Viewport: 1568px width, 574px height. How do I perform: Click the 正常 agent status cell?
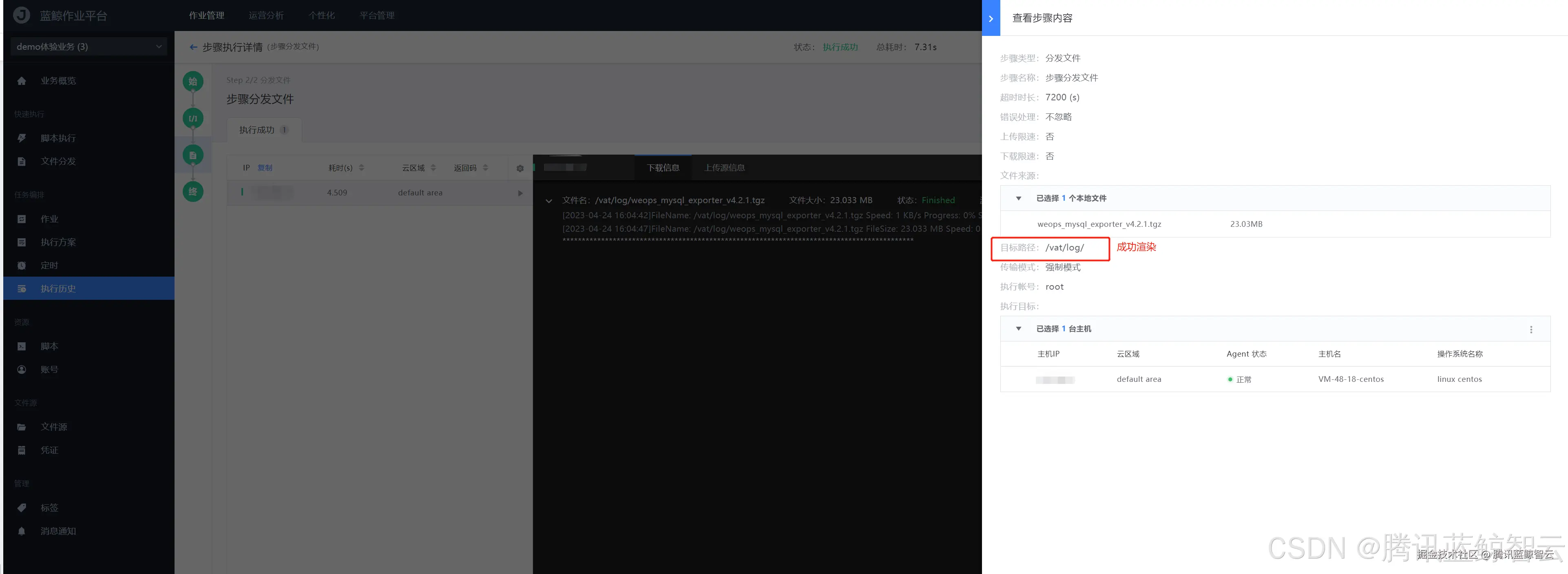1240,380
